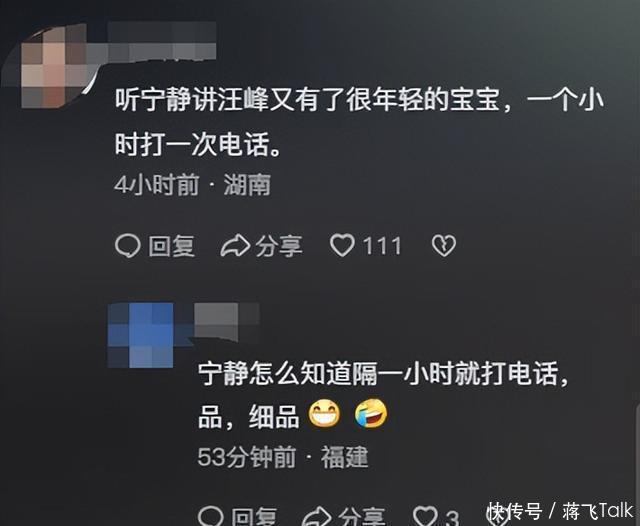Screen dimensions: 640x526
Task: Tap the reply bubble icon under the 福建 reply
Action: tap(211, 517)
